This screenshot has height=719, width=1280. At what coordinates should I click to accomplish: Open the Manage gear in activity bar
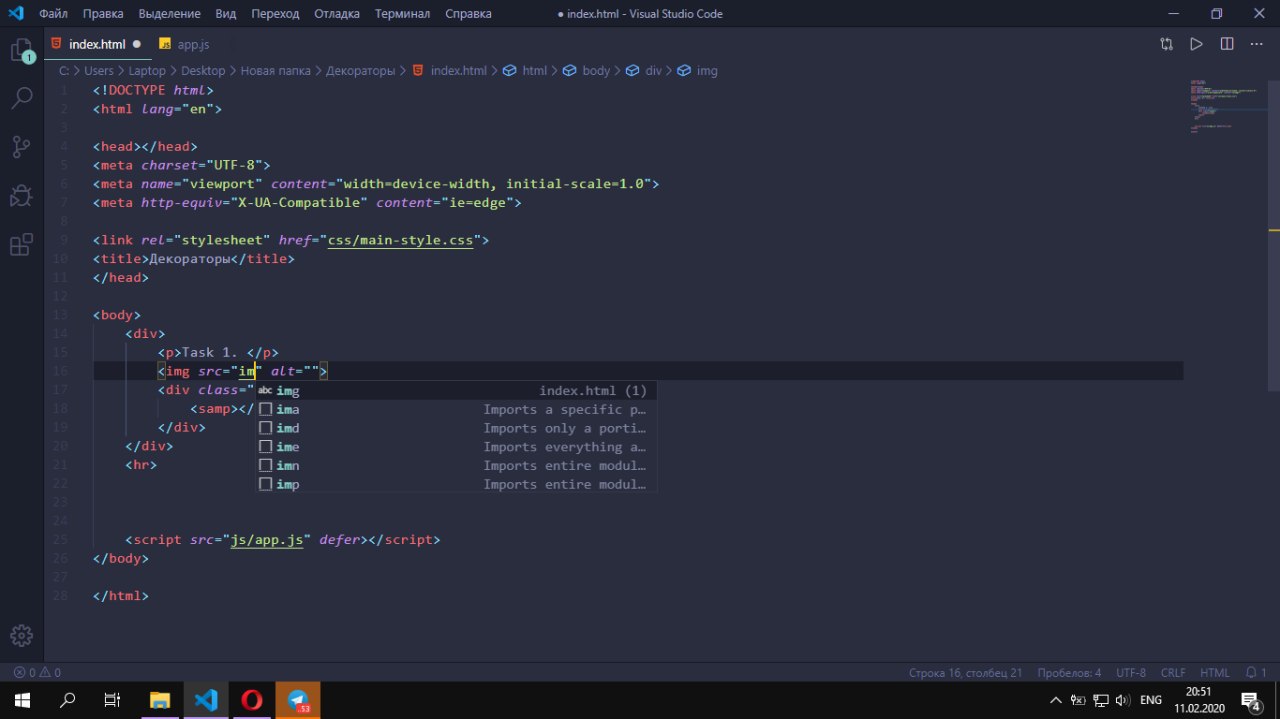pos(22,636)
